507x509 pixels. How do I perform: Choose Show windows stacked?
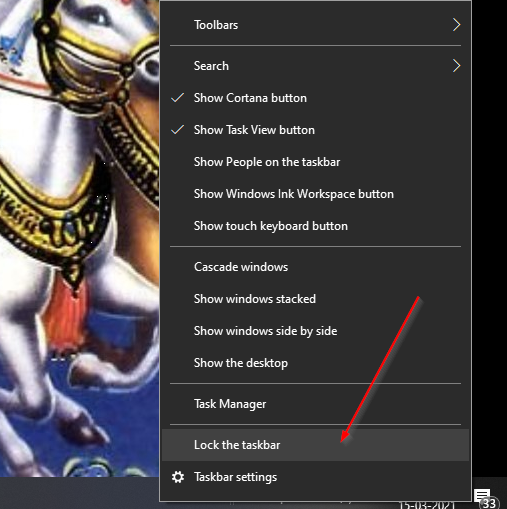tap(315, 299)
